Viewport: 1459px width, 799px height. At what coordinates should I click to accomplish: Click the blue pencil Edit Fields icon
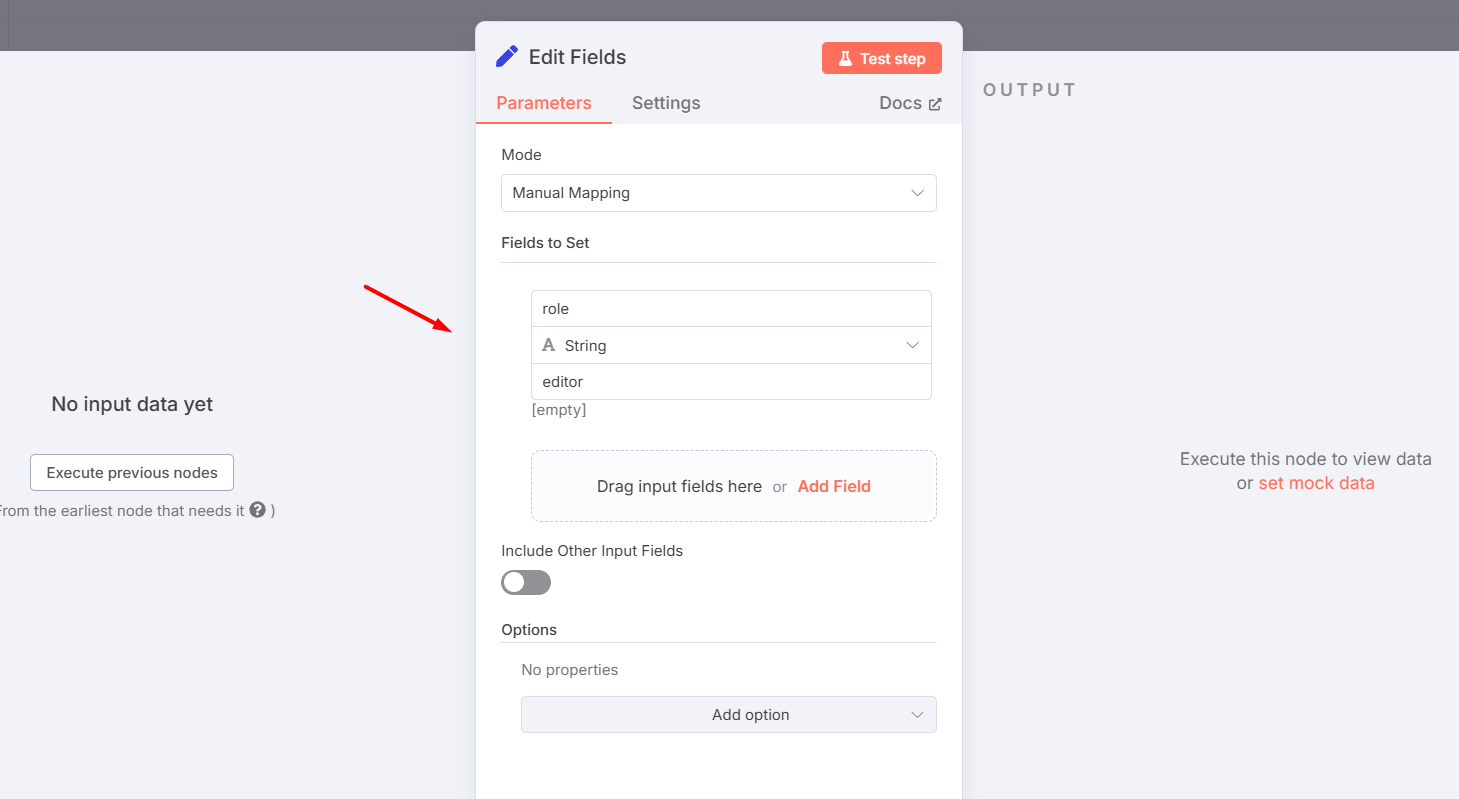coord(507,57)
